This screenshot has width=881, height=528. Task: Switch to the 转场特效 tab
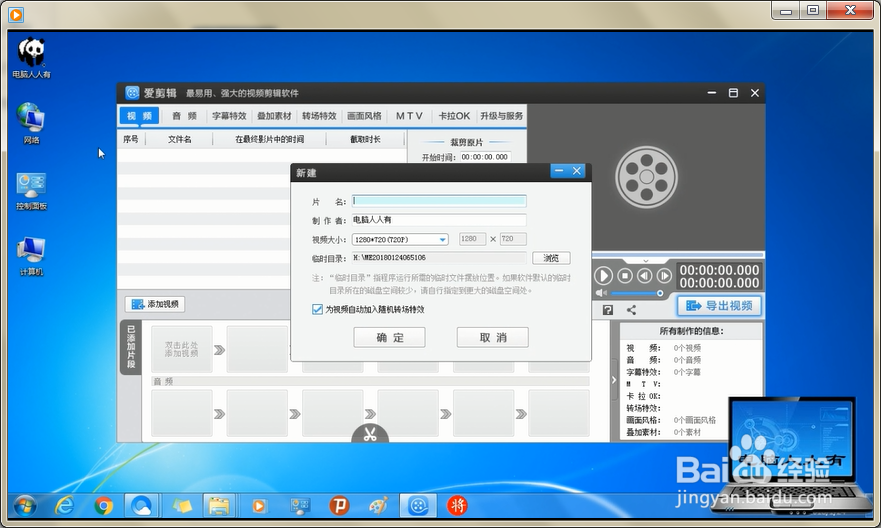click(319, 116)
